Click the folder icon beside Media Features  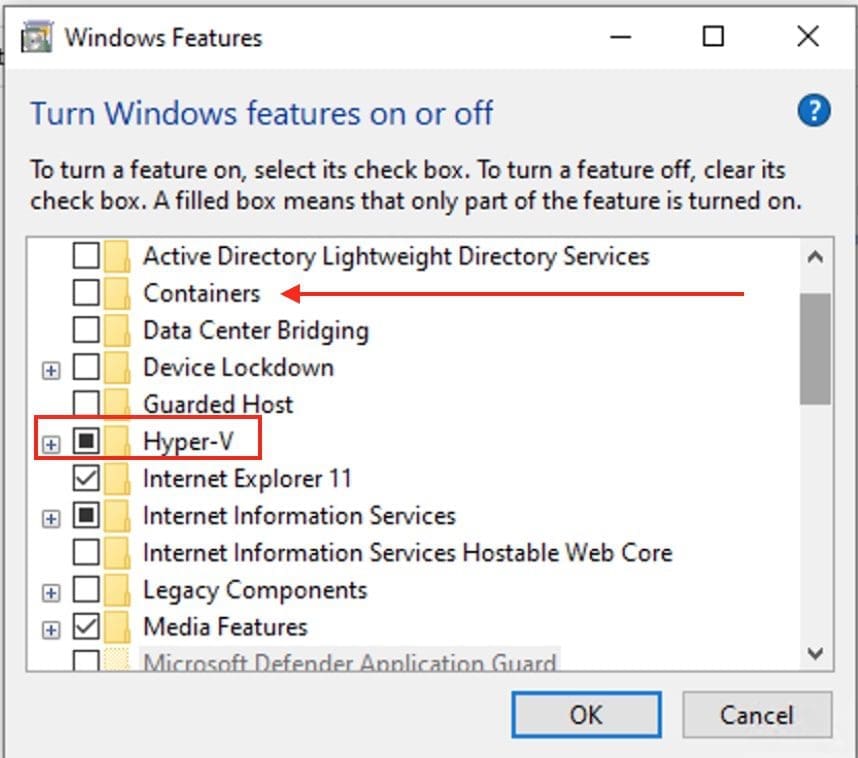pyautogui.click(x=119, y=627)
